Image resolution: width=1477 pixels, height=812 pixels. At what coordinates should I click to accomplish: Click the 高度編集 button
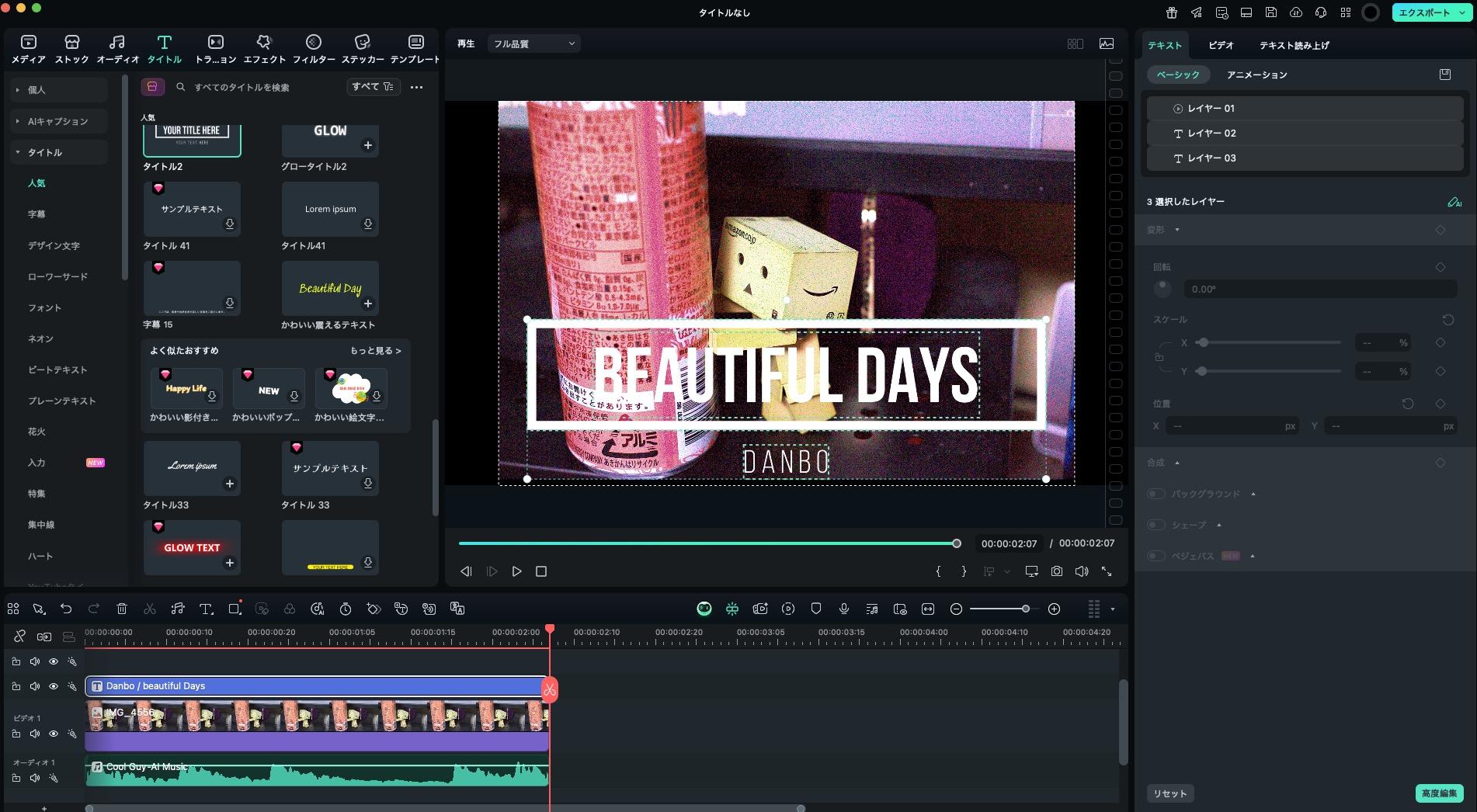tap(1440, 793)
